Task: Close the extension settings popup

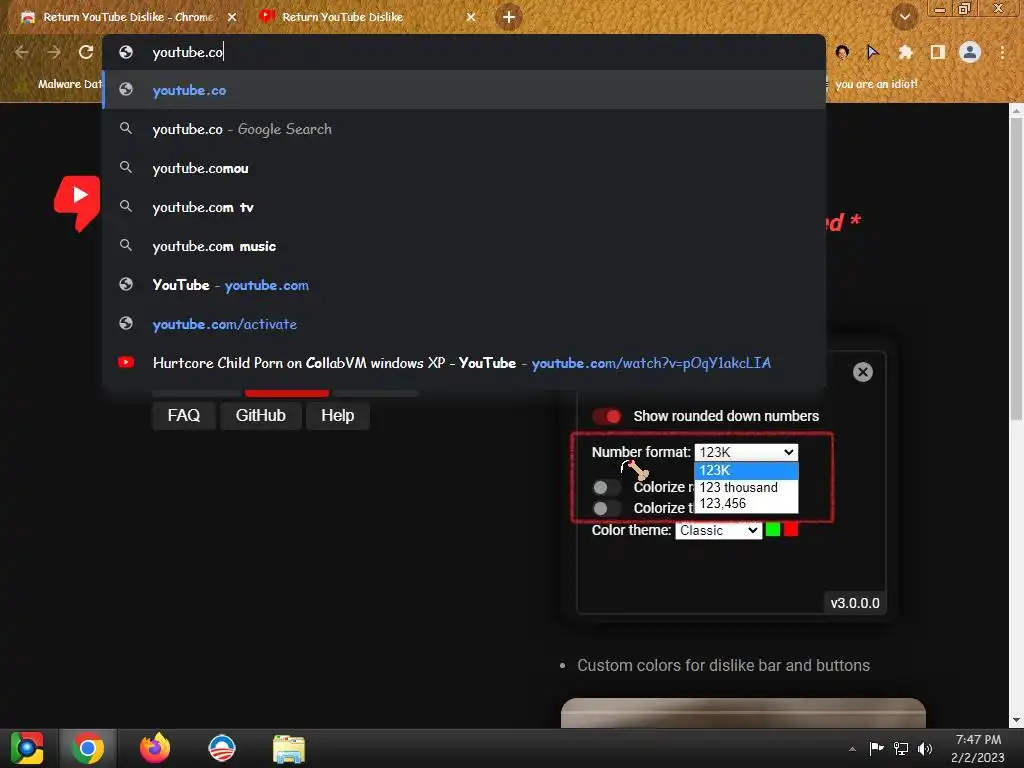Action: pyautogui.click(x=863, y=372)
